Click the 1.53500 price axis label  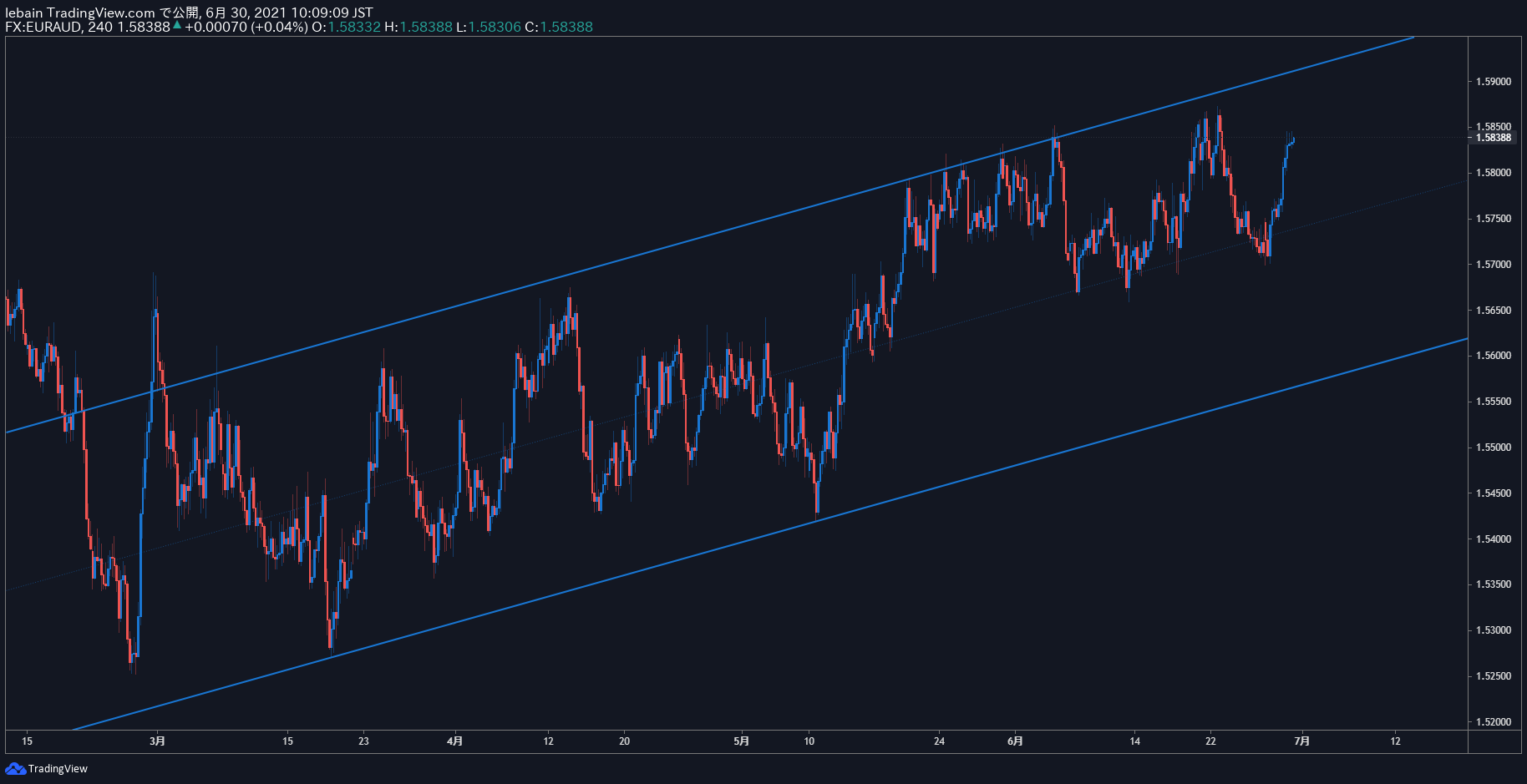point(1494,584)
